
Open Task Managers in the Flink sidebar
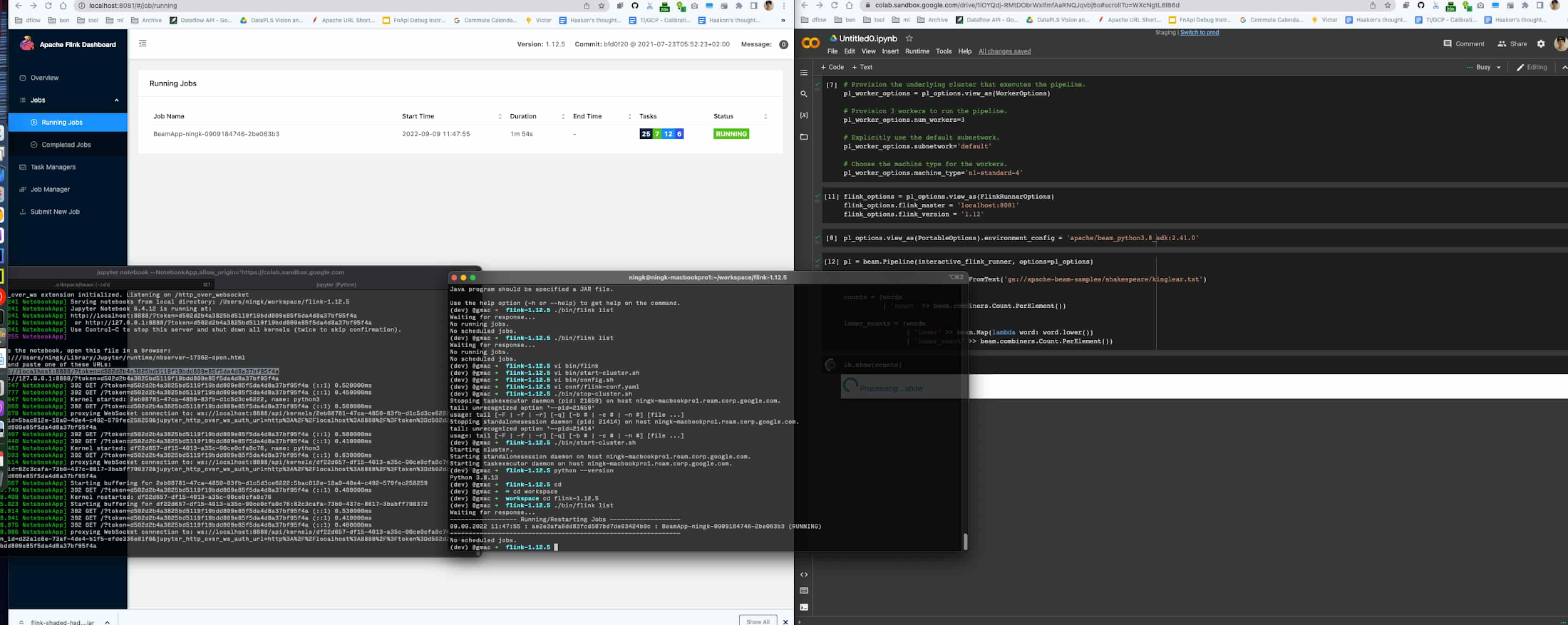(x=53, y=167)
